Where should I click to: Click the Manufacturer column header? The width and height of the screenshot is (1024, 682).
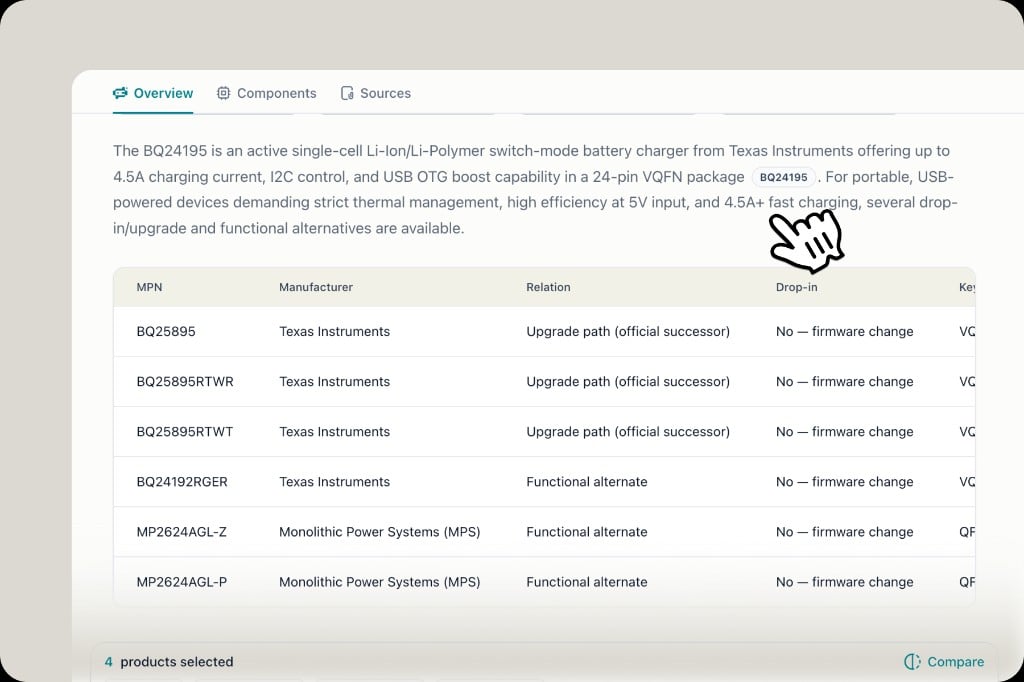(315, 287)
